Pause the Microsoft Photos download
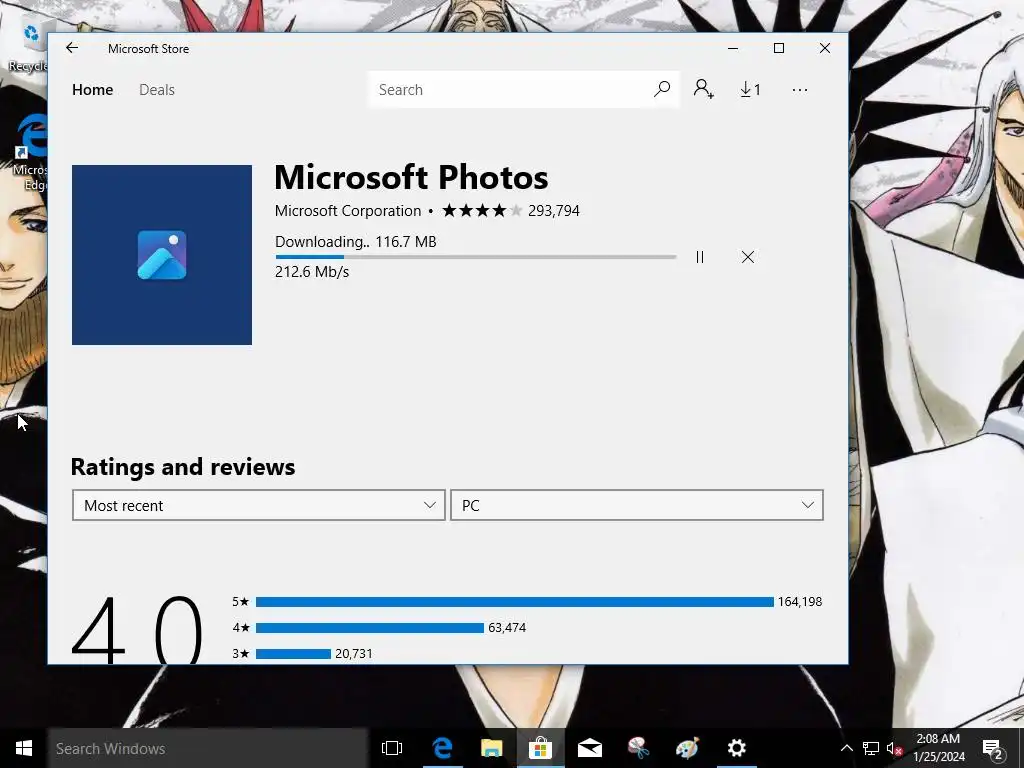Viewport: 1024px width, 768px height. tap(699, 257)
